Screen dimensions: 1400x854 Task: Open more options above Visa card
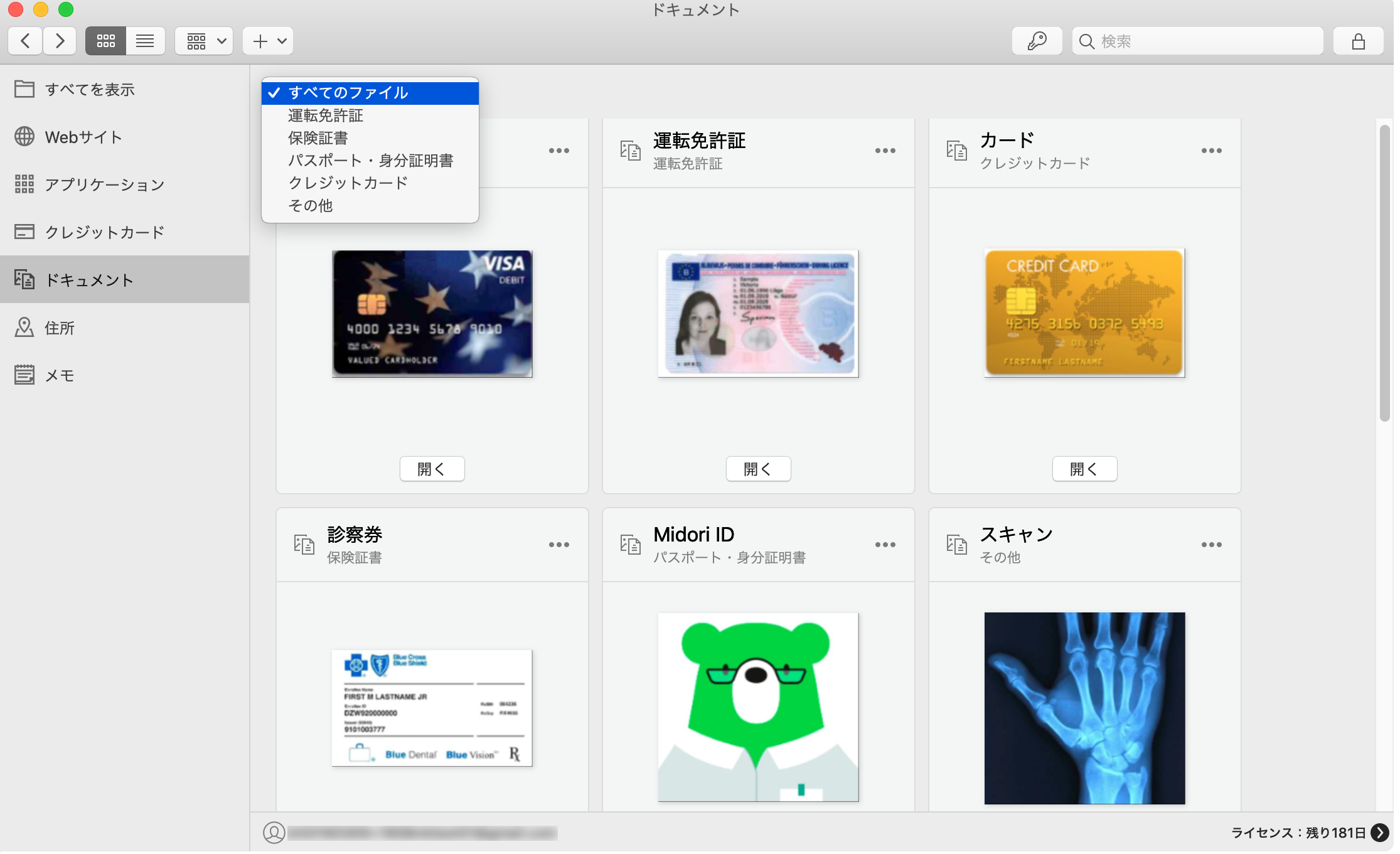point(558,151)
